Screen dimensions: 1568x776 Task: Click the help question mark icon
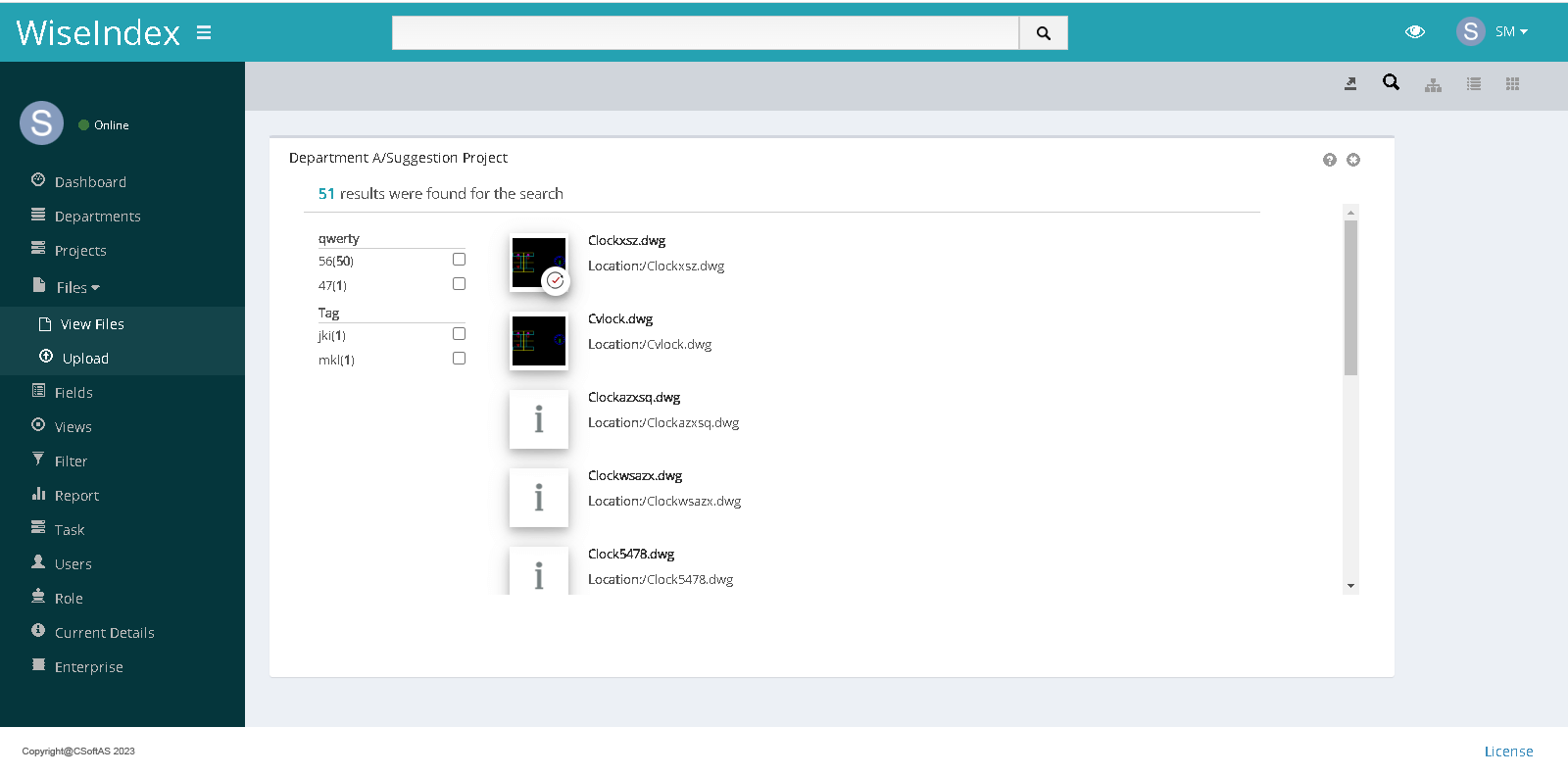[x=1329, y=160]
